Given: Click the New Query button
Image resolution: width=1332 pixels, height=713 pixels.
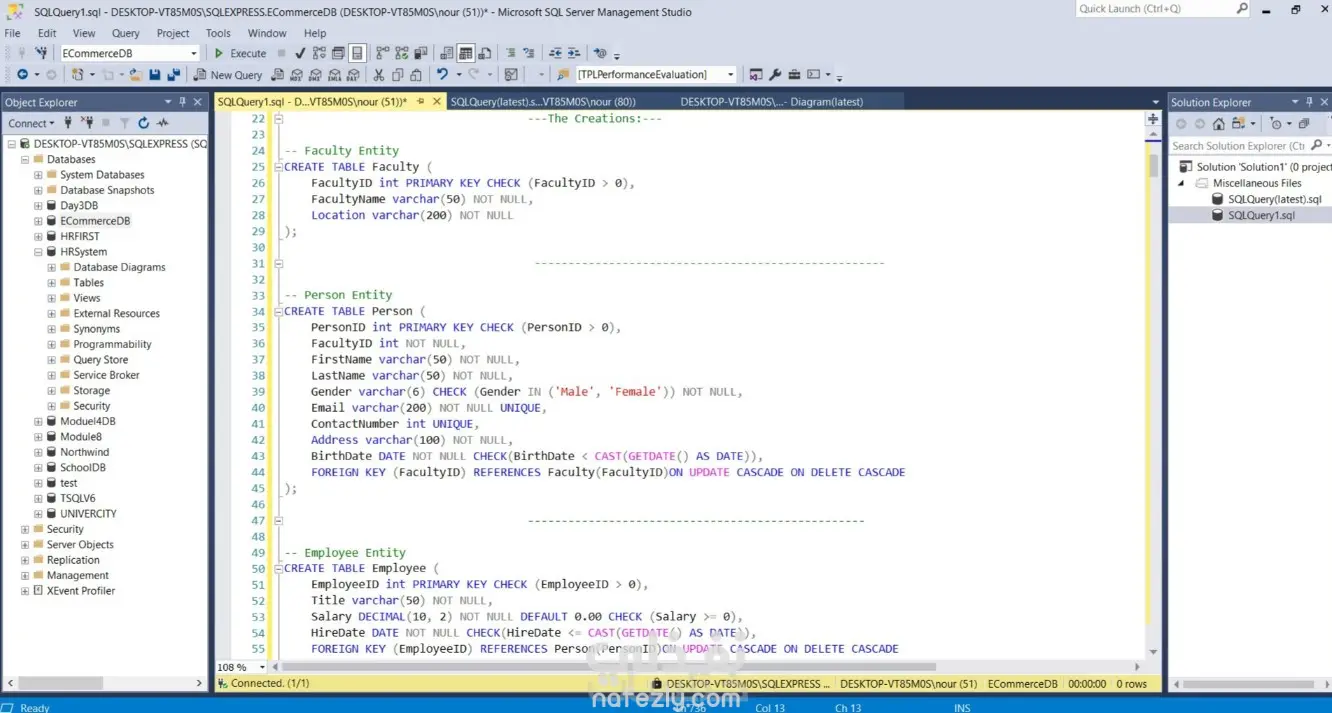Looking at the screenshot, I should [229, 75].
